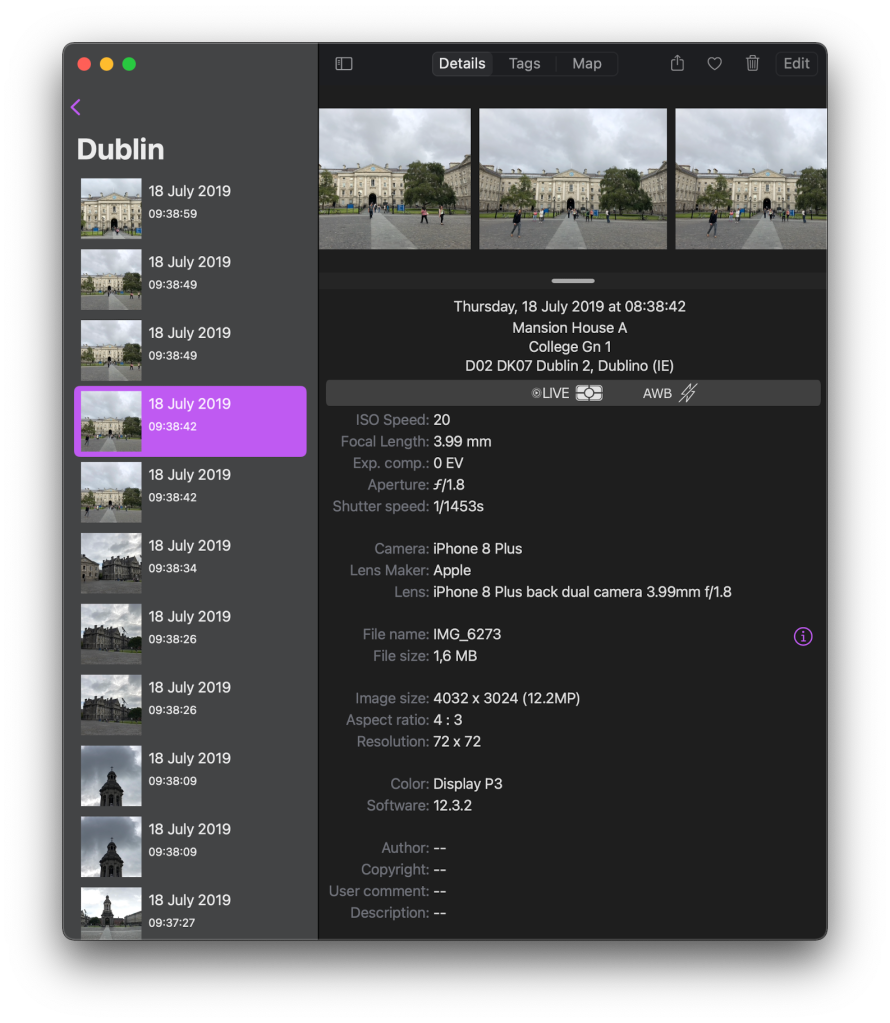The height and width of the screenshot is (1023, 890).
Task: Click the LIVE indicator in the metadata bar
Action: [552, 393]
